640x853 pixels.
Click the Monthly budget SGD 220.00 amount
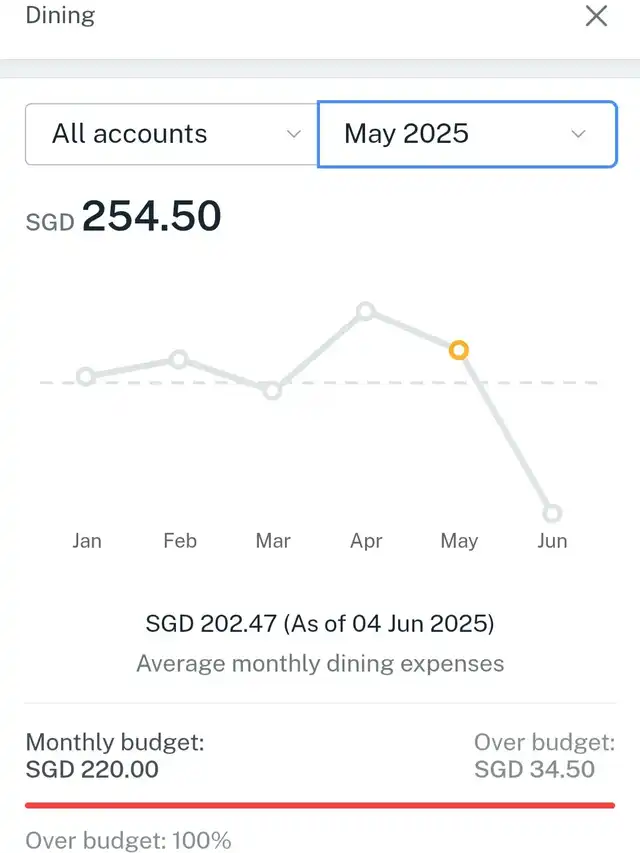pos(92,770)
